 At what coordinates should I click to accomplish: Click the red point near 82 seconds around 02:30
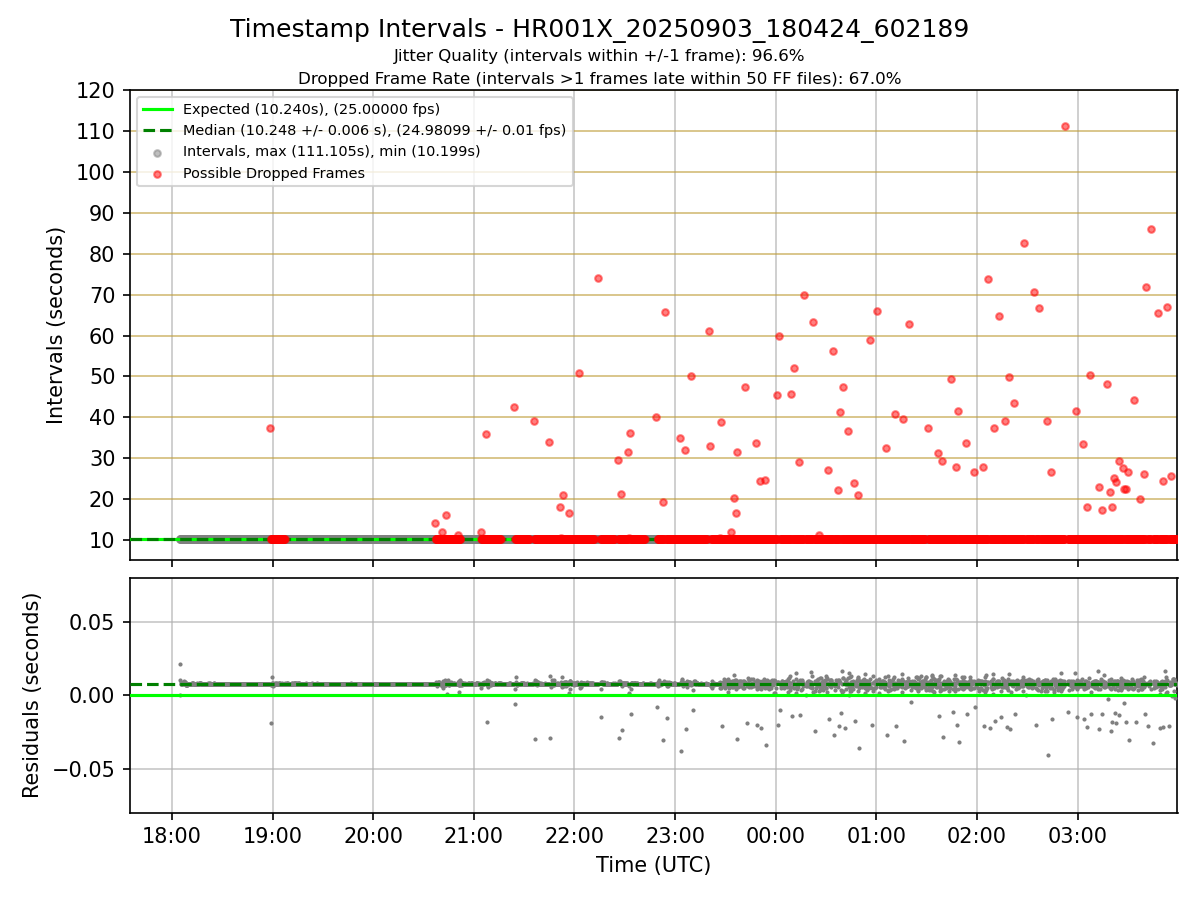1024,243
